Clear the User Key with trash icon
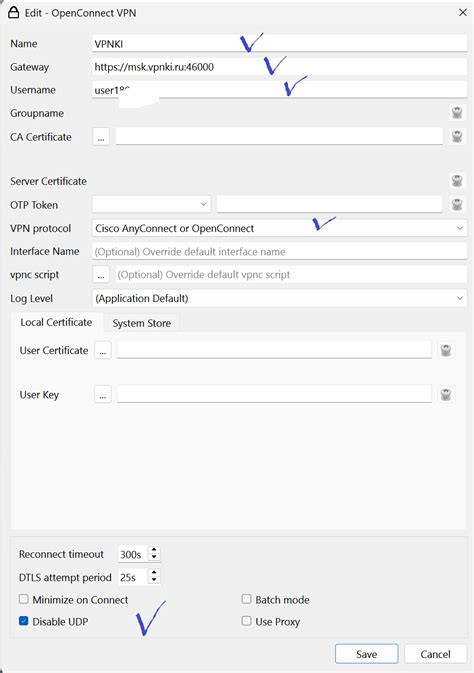Image resolution: width=474 pixels, height=673 pixels. (446, 394)
